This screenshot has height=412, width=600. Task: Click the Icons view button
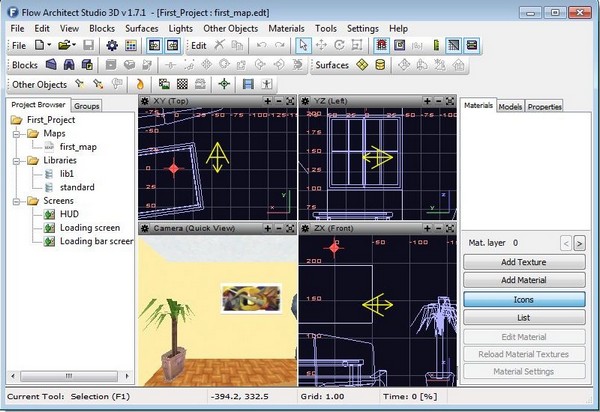524,300
